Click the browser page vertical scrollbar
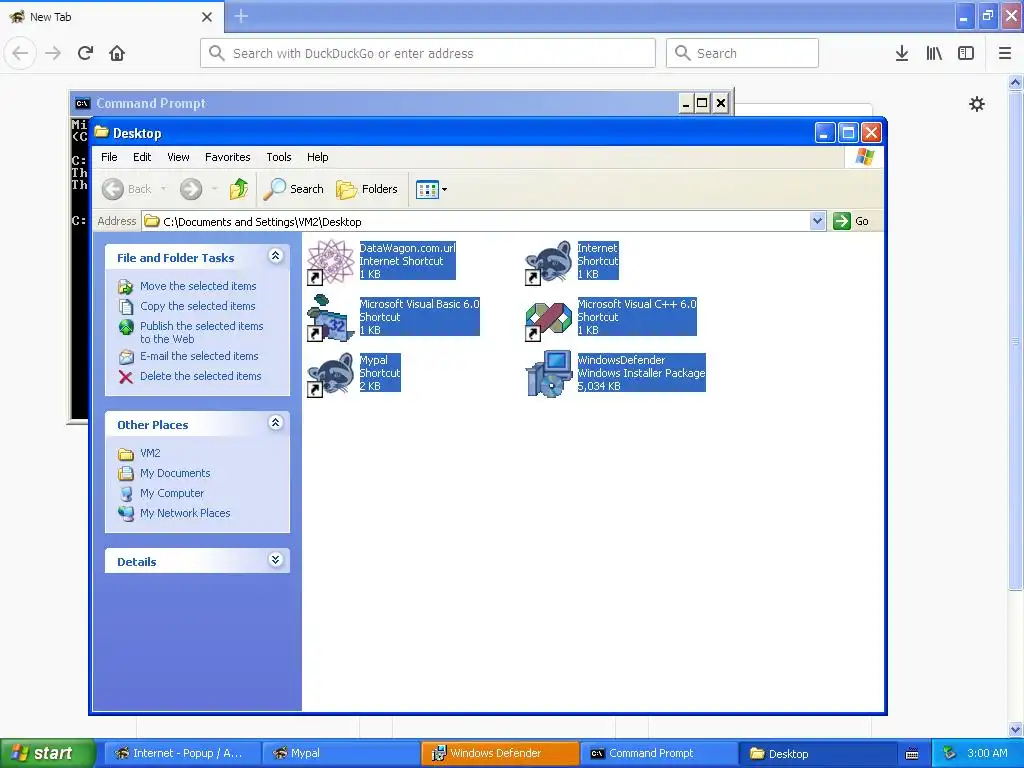 (1015, 340)
